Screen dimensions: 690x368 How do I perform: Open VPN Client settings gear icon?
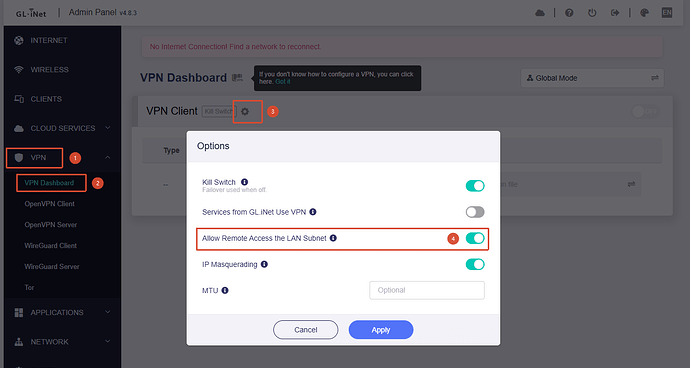(x=245, y=112)
